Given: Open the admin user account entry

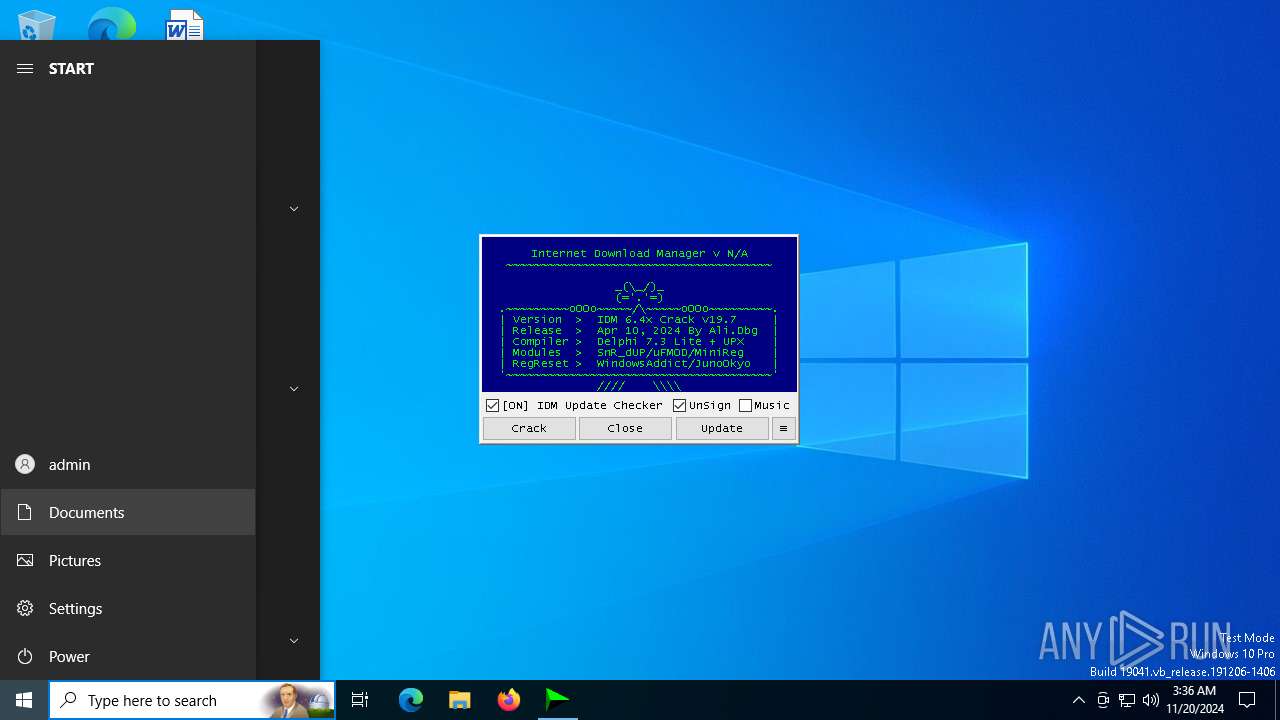Looking at the screenshot, I should pyautogui.click(x=128, y=464).
